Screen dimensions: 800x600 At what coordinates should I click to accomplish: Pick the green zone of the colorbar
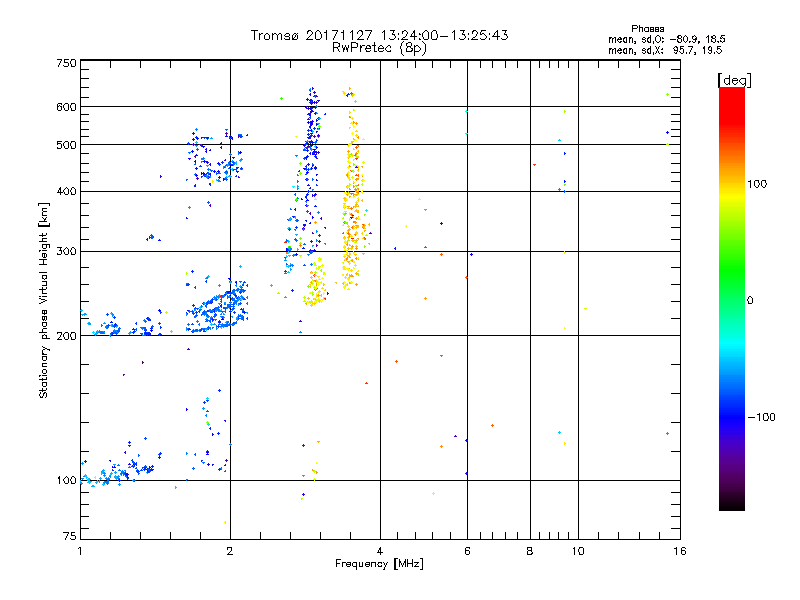tap(731, 290)
